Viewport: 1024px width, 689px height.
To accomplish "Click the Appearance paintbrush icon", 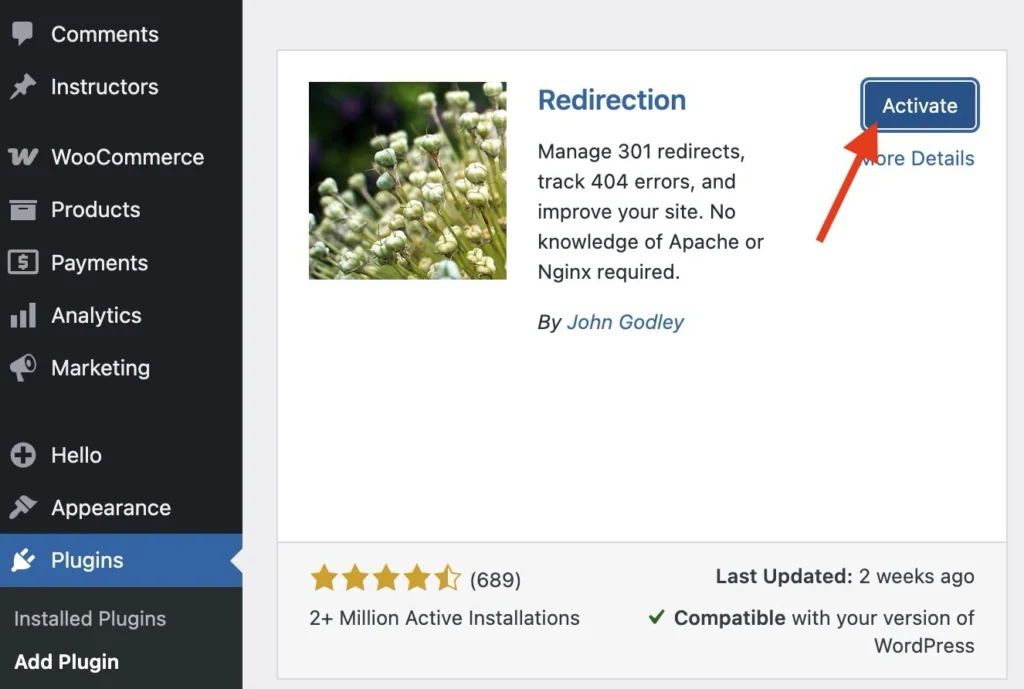I will pyautogui.click(x=23, y=508).
